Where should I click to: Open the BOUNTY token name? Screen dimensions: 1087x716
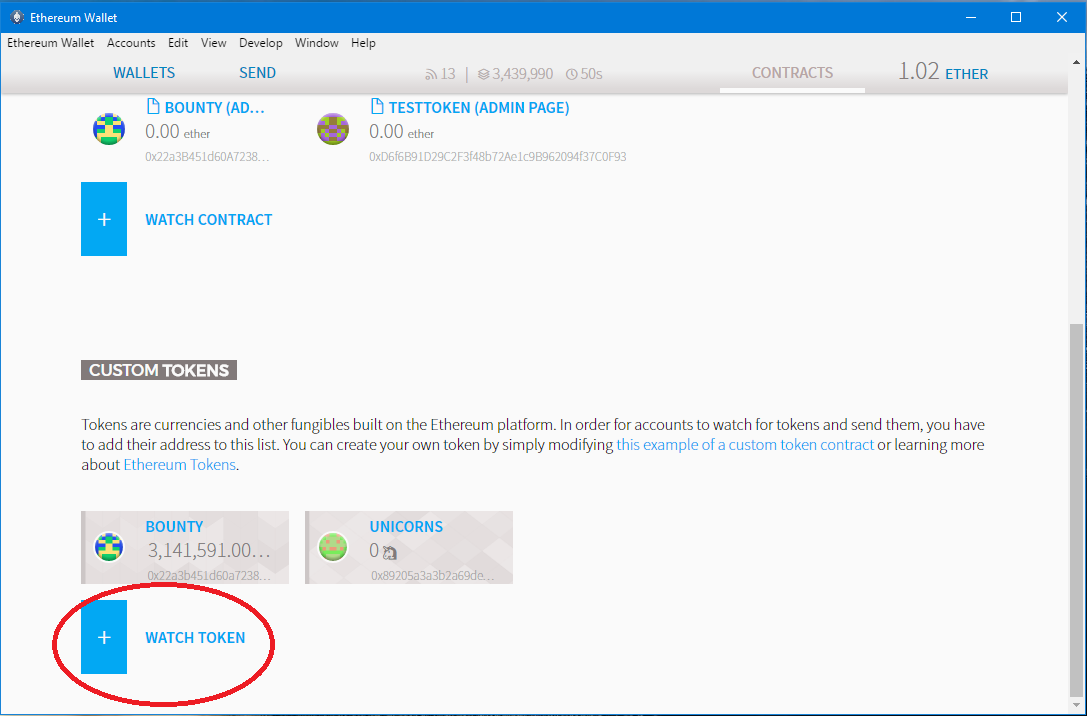pyautogui.click(x=175, y=526)
